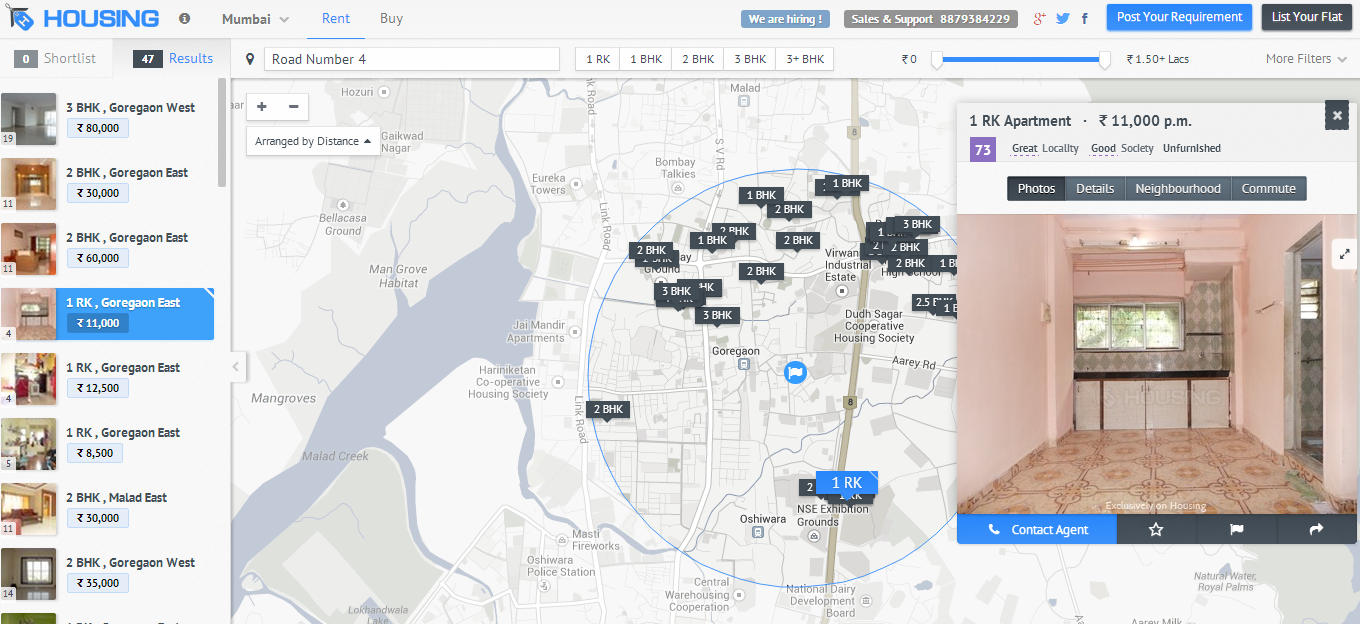Shortlist this apartment with star icon
Image resolution: width=1360 pixels, height=624 pixels.
click(x=1156, y=530)
